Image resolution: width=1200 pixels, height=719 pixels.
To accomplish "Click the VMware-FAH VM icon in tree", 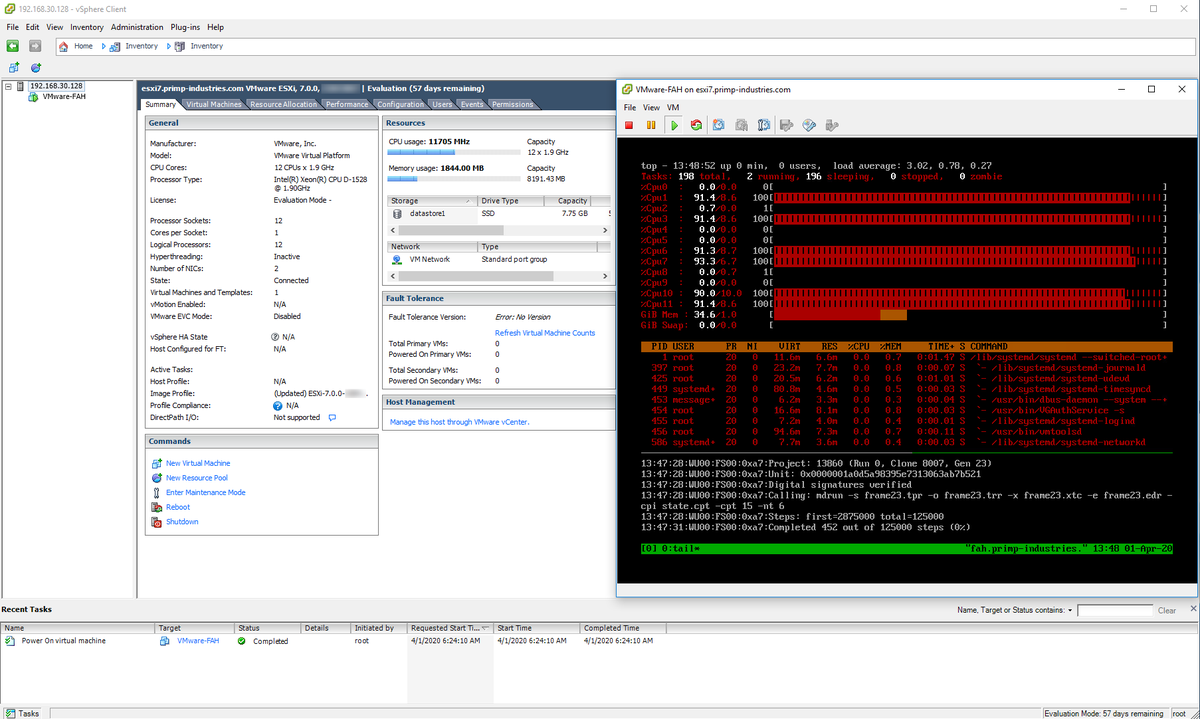I will [33, 97].
